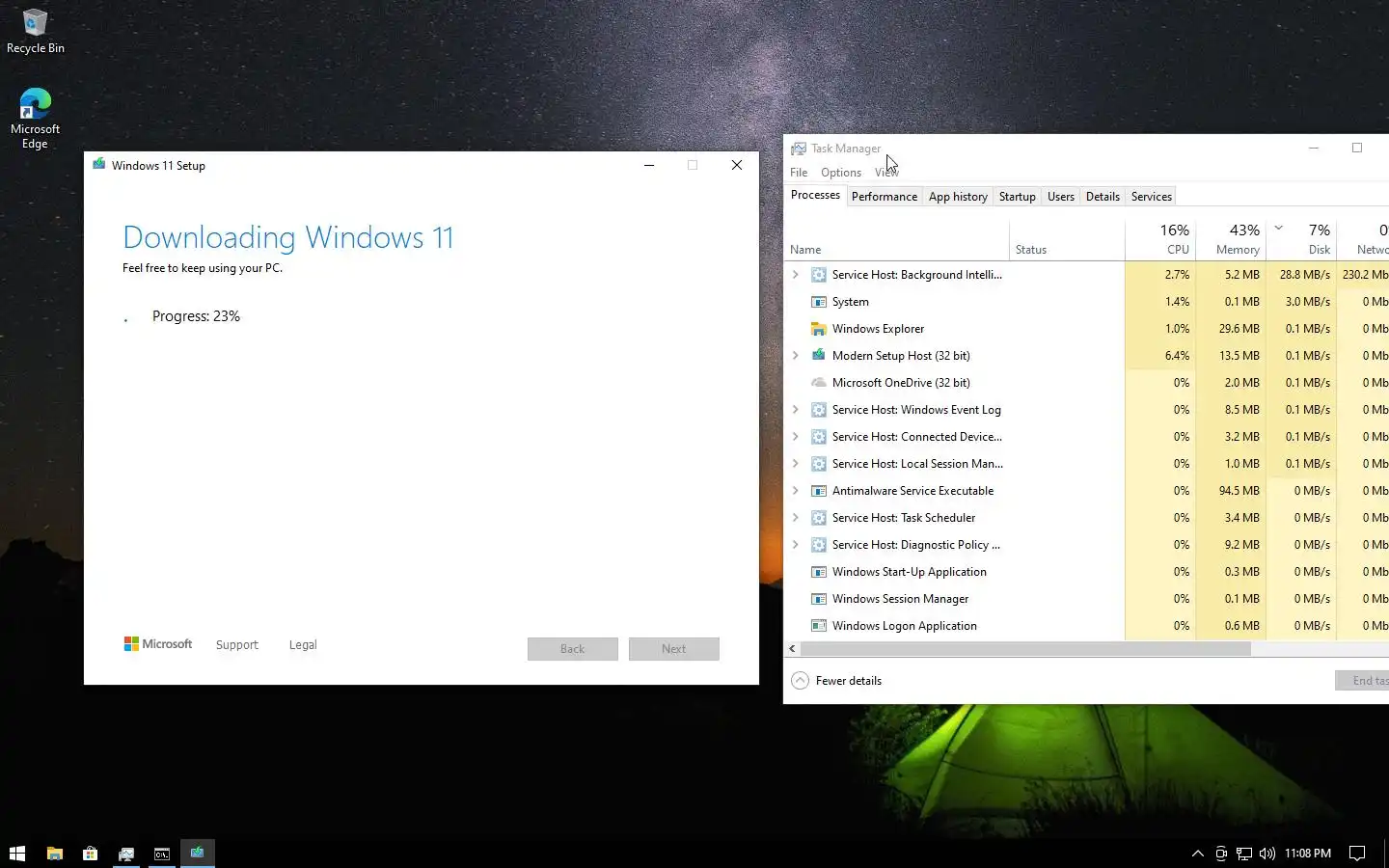Click the Next button in Setup

tap(674, 649)
